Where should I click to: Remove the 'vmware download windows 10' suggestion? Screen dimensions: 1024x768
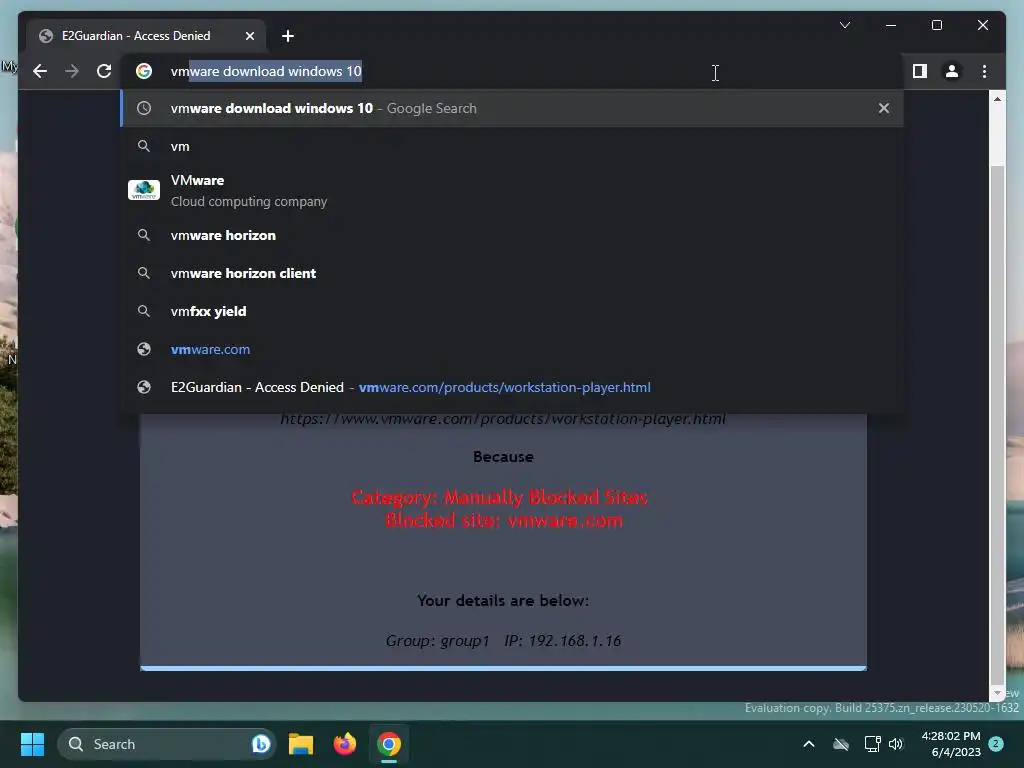point(884,108)
